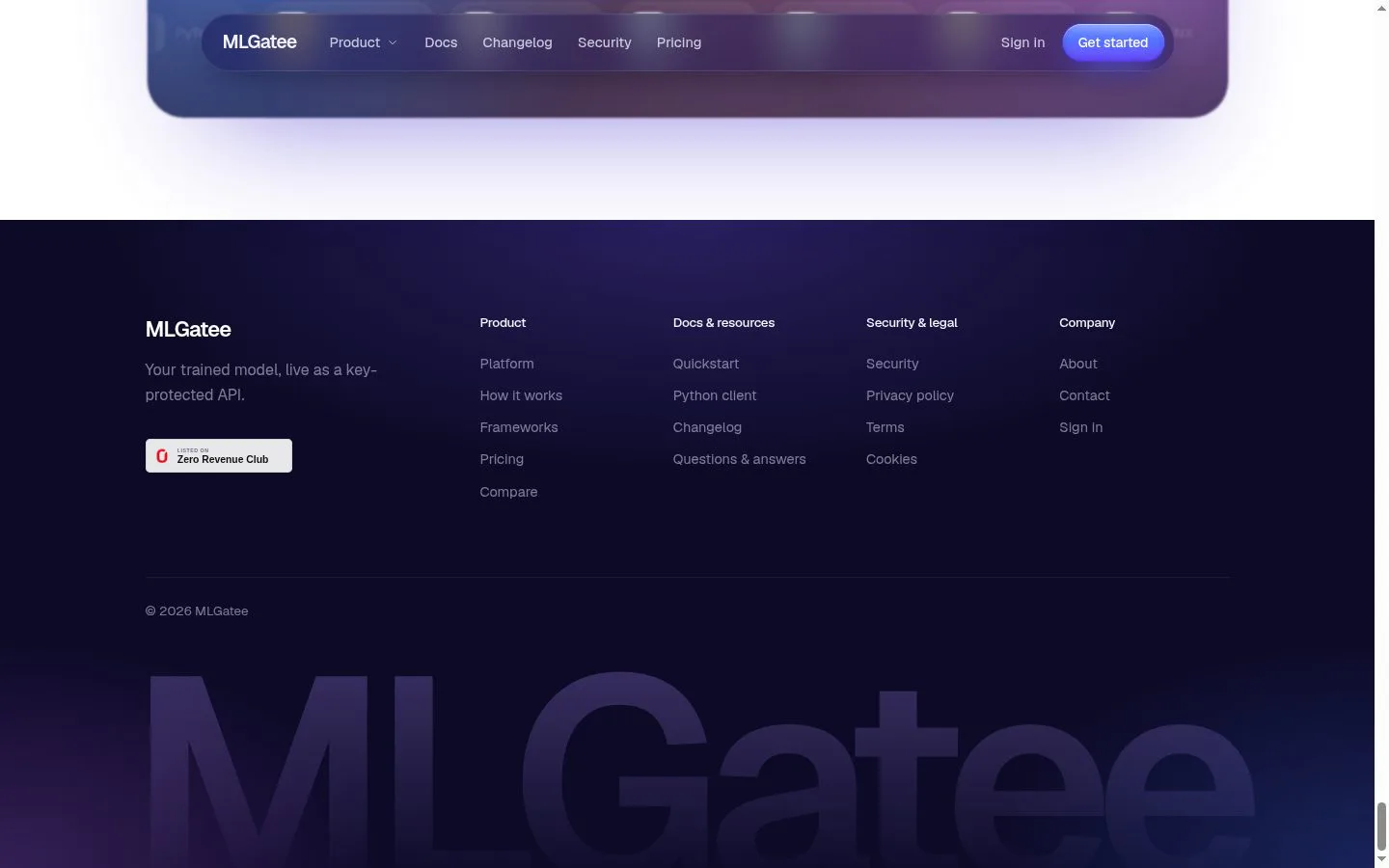
Task: Open Security in footer legal column
Action: [892, 364]
